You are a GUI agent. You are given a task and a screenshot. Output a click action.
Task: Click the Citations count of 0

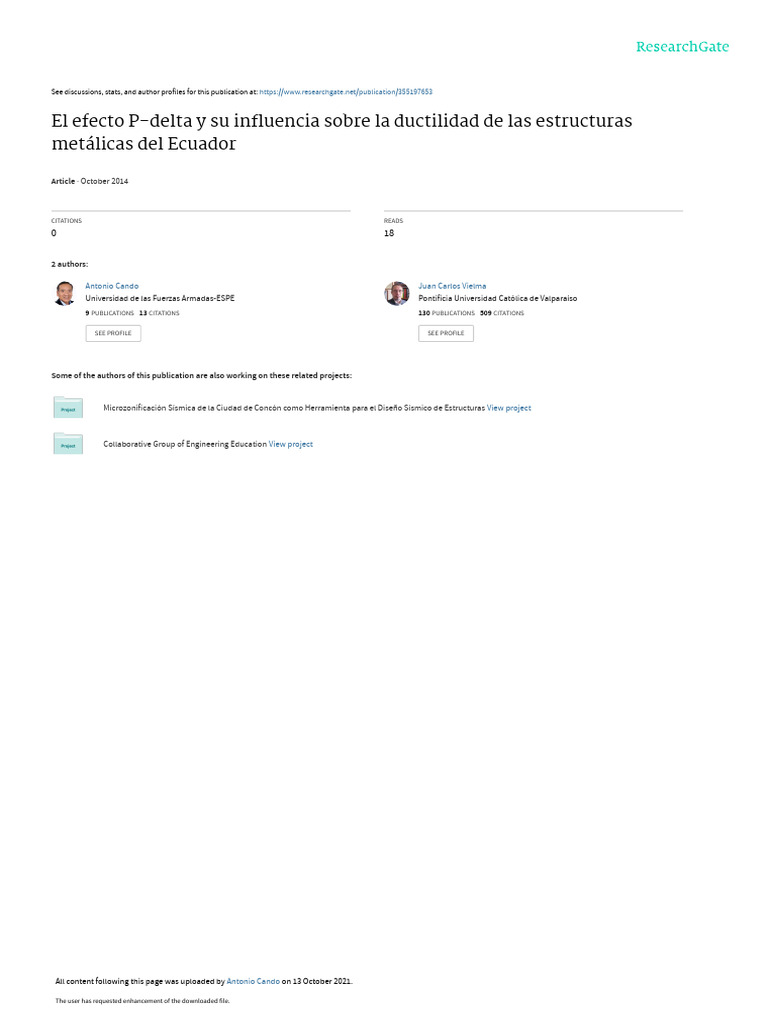54,233
